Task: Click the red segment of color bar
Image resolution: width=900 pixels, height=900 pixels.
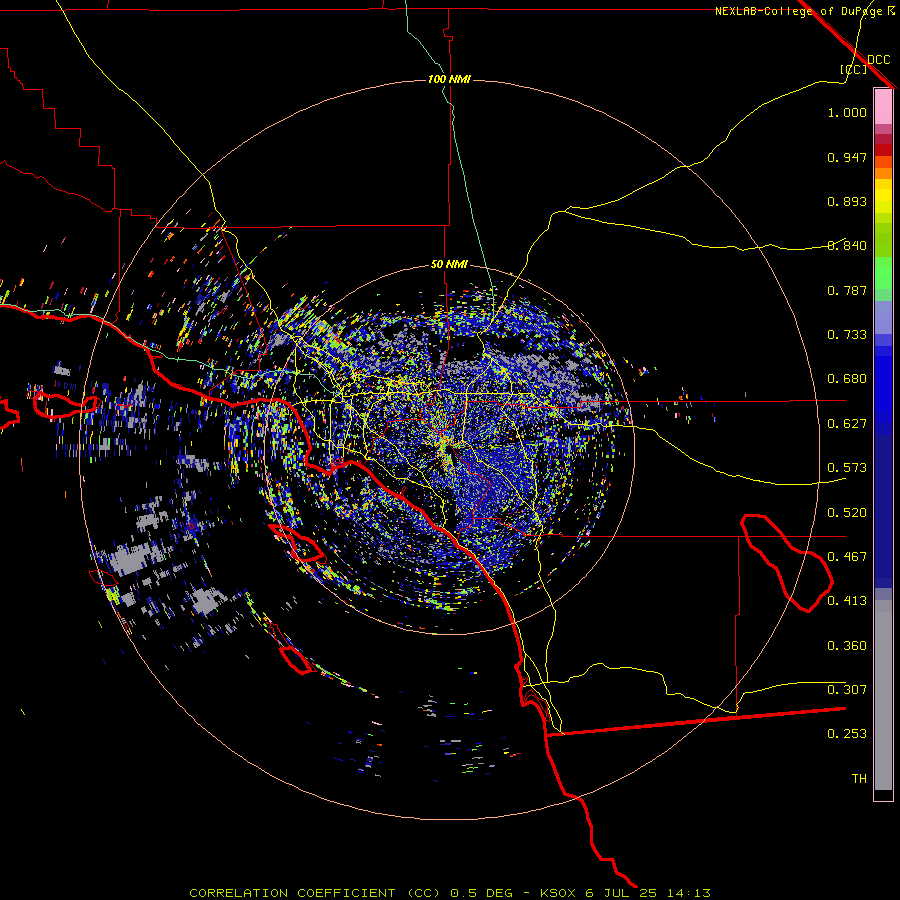Action: [883, 150]
